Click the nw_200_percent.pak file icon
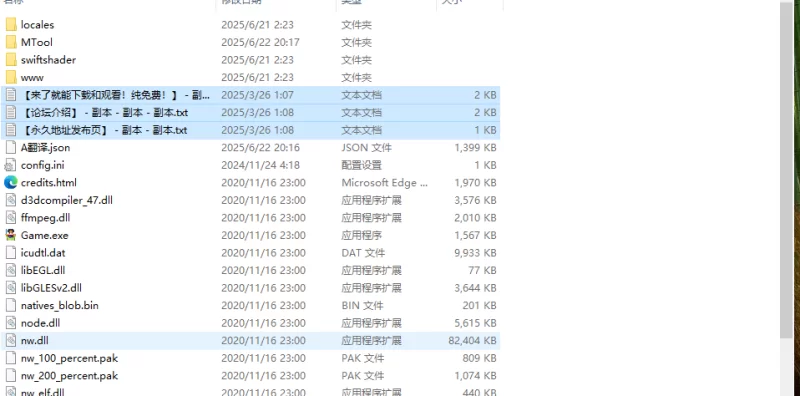The image size is (800, 396). (11, 376)
